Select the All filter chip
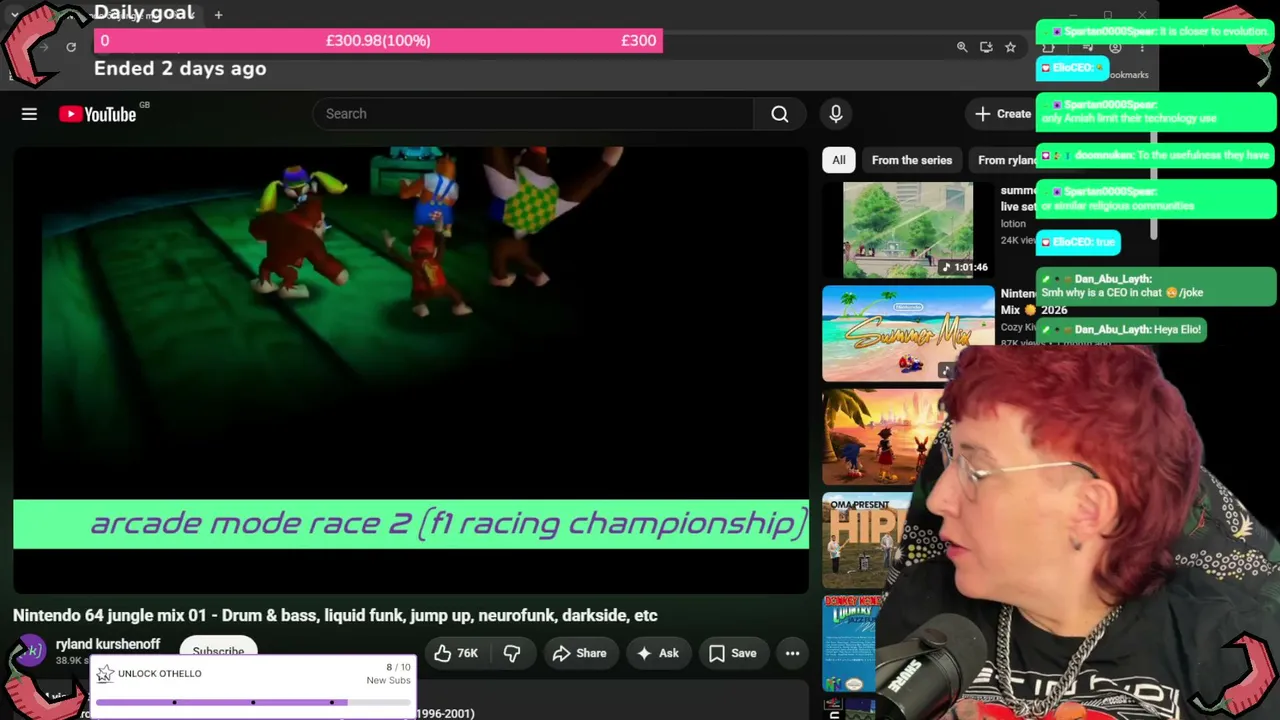The height and width of the screenshot is (720, 1280). (x=839, y=160)
